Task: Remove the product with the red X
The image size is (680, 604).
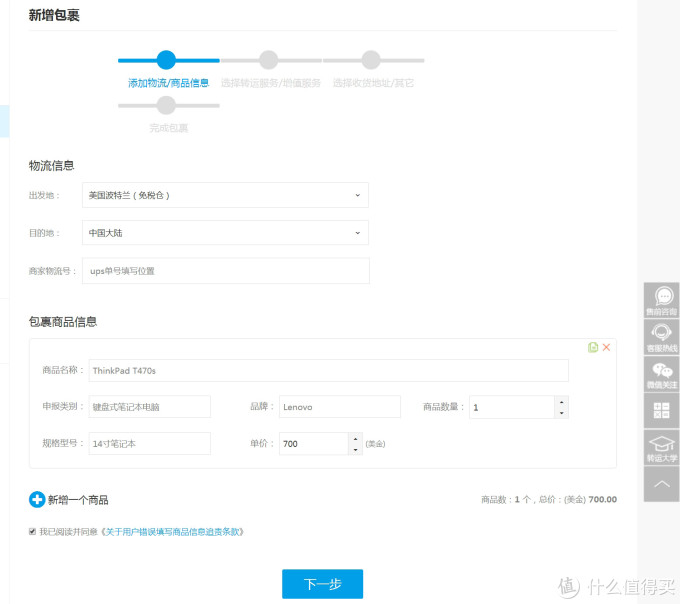Action: coord(606,347)
